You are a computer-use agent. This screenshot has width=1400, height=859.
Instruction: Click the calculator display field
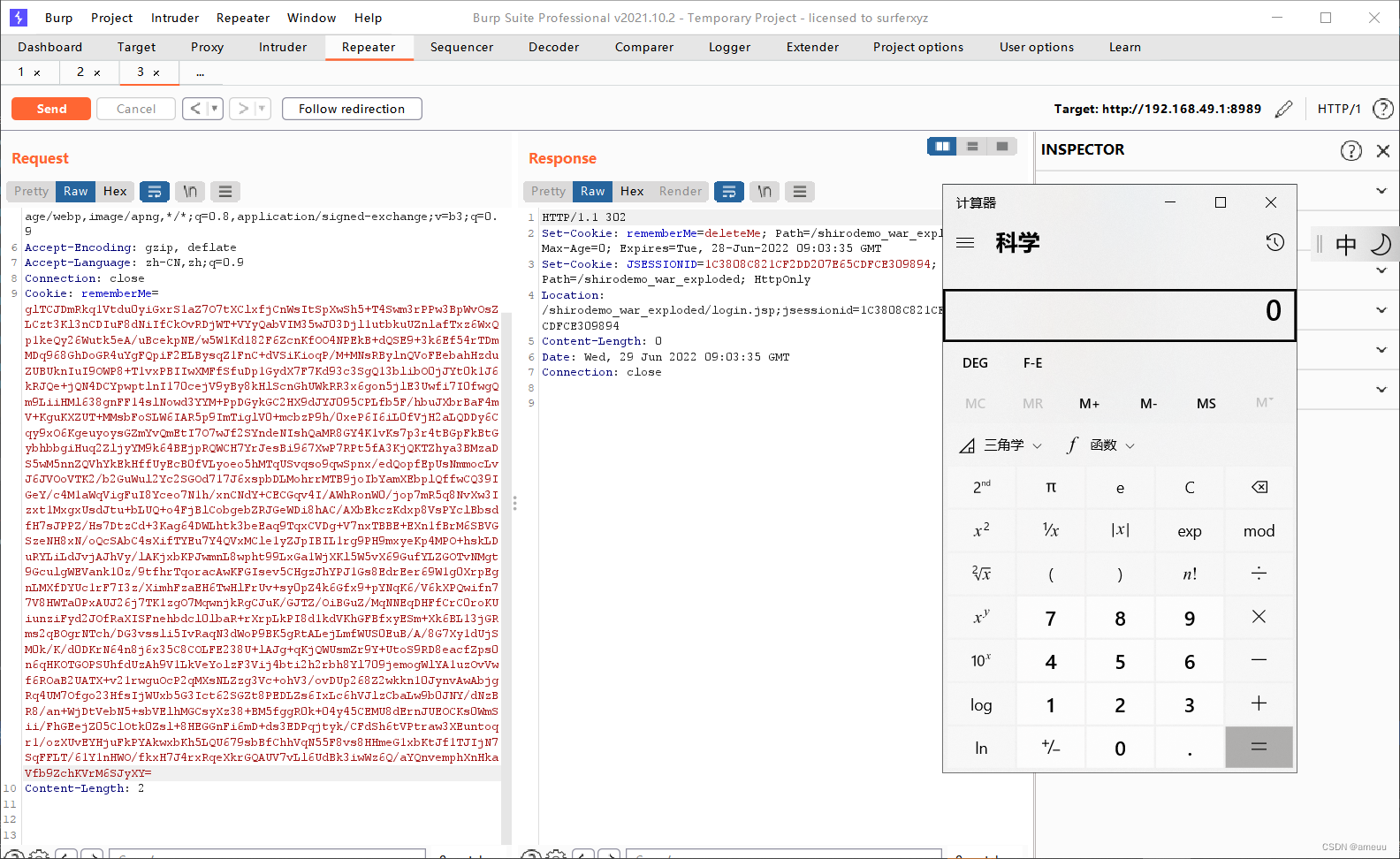[x=1120, y=315]
